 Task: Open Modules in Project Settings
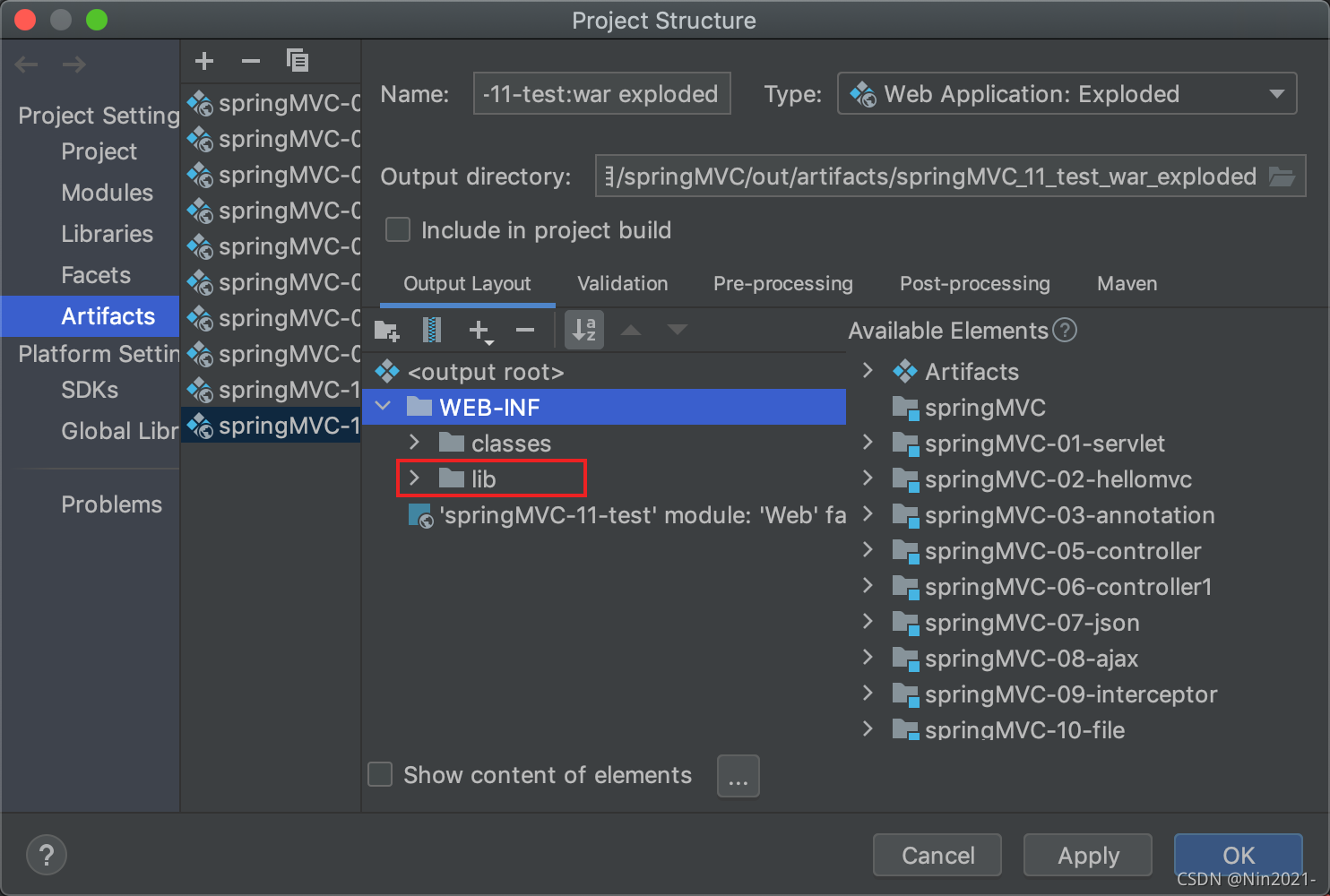[x=108, y=193]
